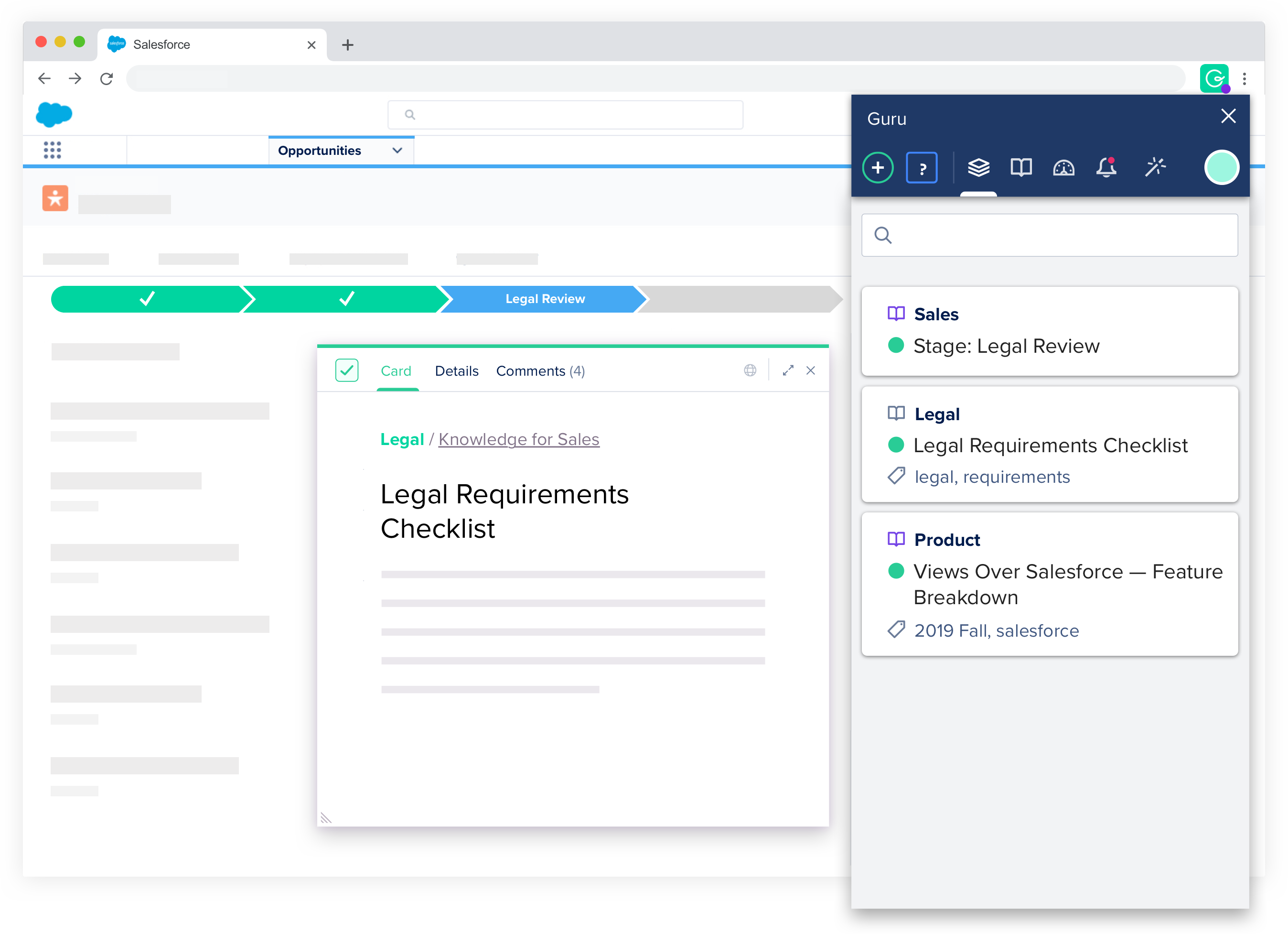The image size is (1288, 934).
Task: Click the macOS yellow minimize window button
Action: point(60,42)
